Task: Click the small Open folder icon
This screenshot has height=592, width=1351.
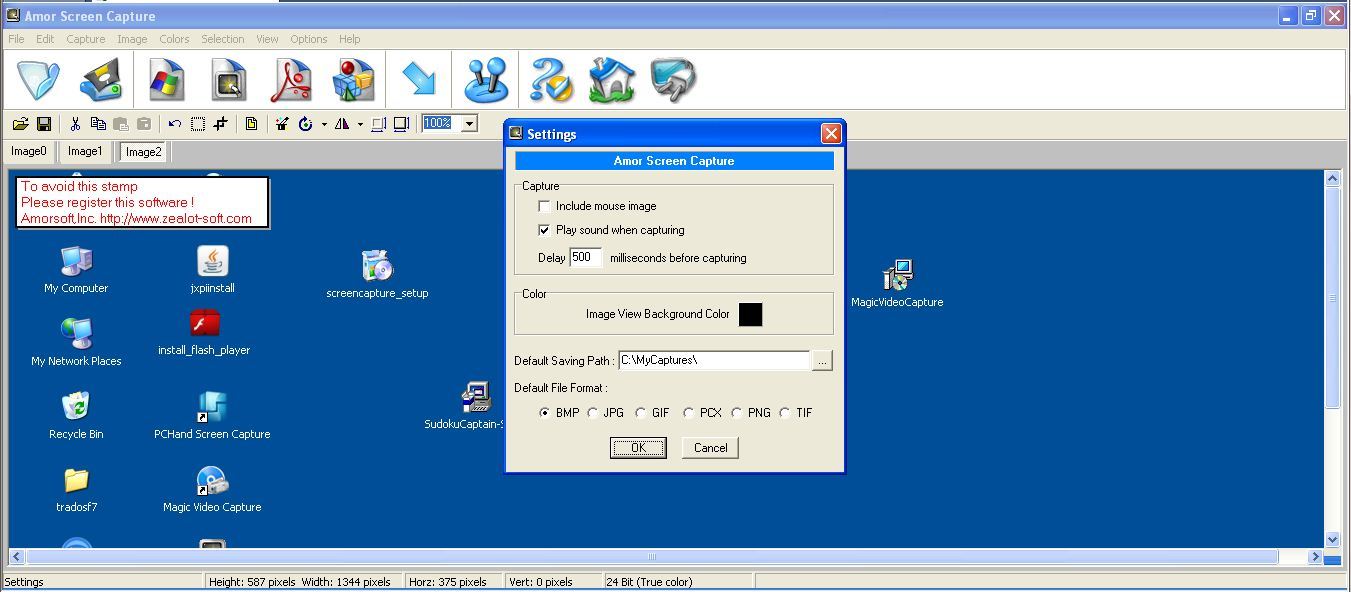Action: point(20,124)
